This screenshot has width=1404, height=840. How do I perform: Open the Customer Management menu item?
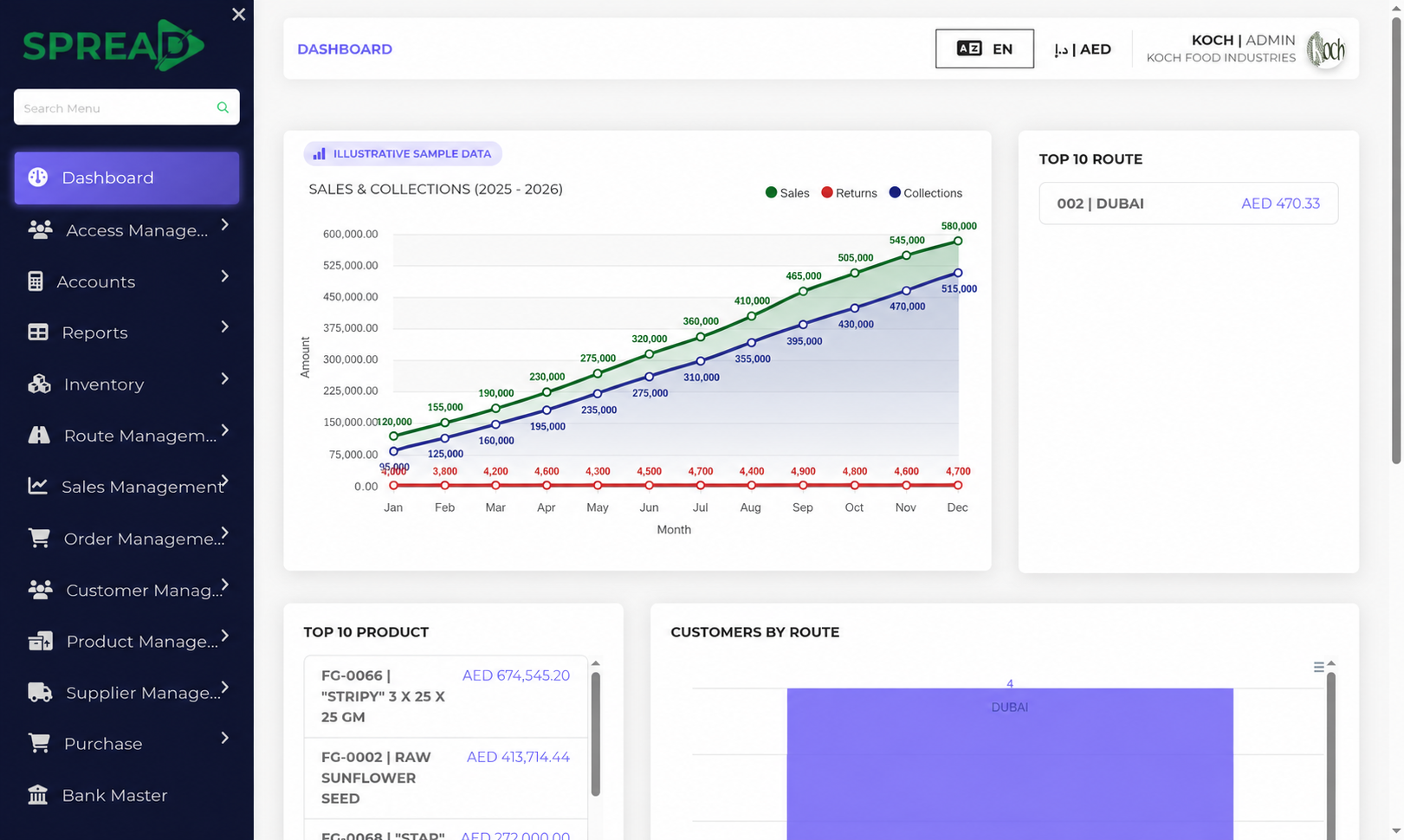pyautogui.click(x=126, y=590)
